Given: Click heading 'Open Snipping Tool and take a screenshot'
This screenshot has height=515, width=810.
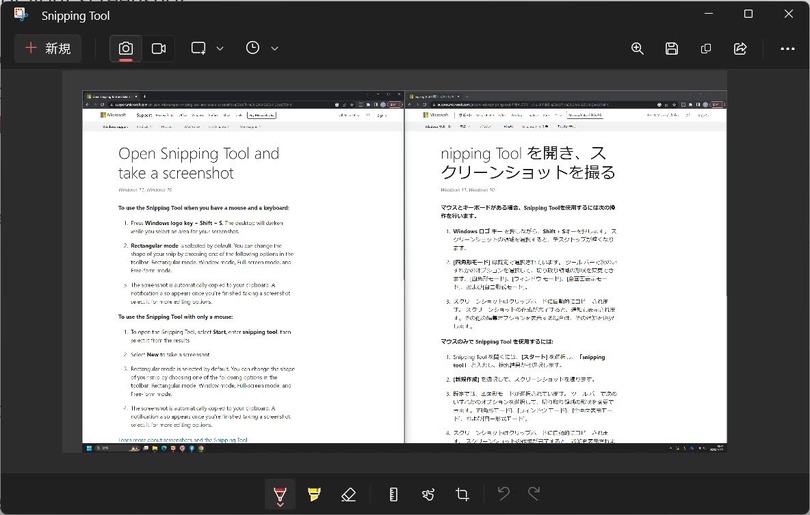Looking at the screenshot, I should pos(199,163).
